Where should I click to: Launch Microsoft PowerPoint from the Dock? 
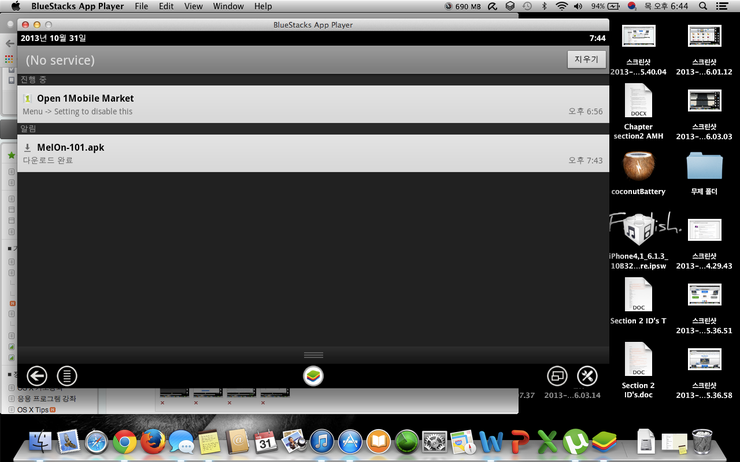coord(519,443)
